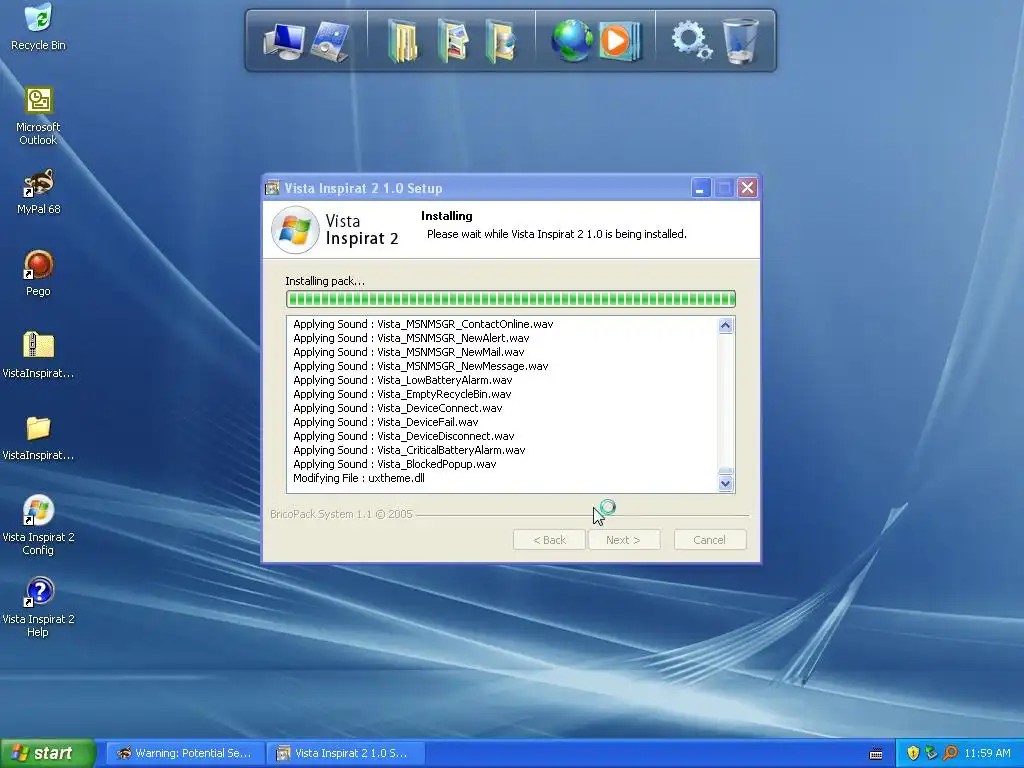1024x768 pixels.
Task: Minimize the Vista Inspirat 2 Setup window
Action: pyautogui.click(x=701, y=188)
